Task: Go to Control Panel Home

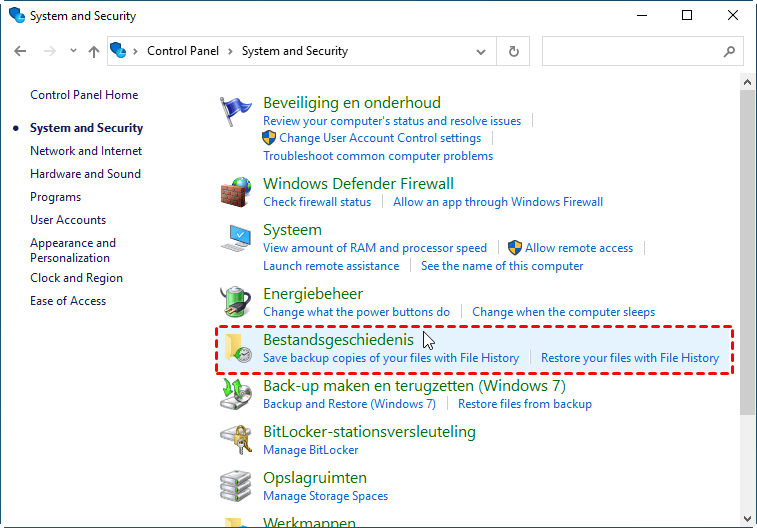Action: (84, 95)
